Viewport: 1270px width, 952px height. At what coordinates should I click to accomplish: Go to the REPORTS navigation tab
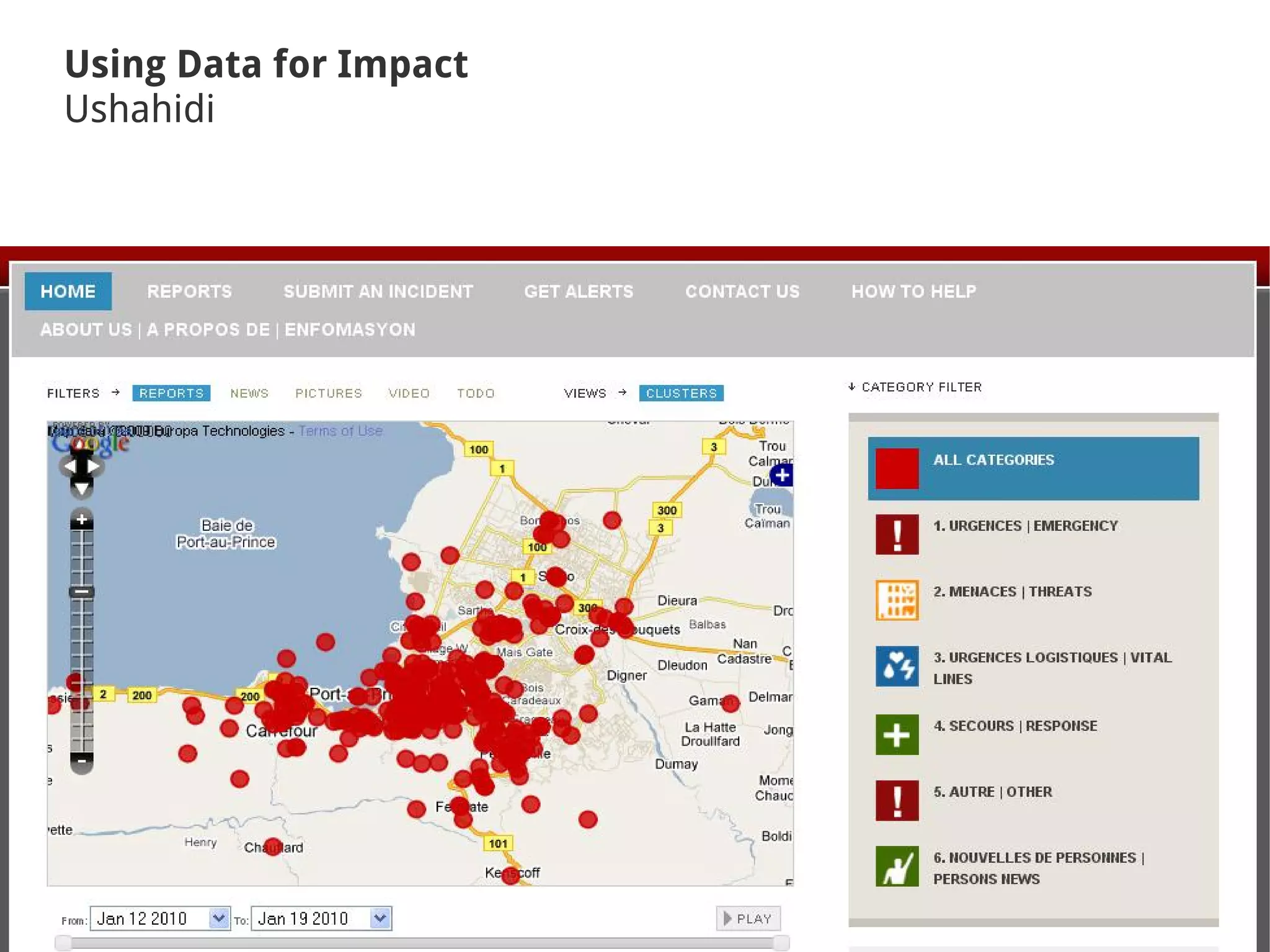[189, 291]
